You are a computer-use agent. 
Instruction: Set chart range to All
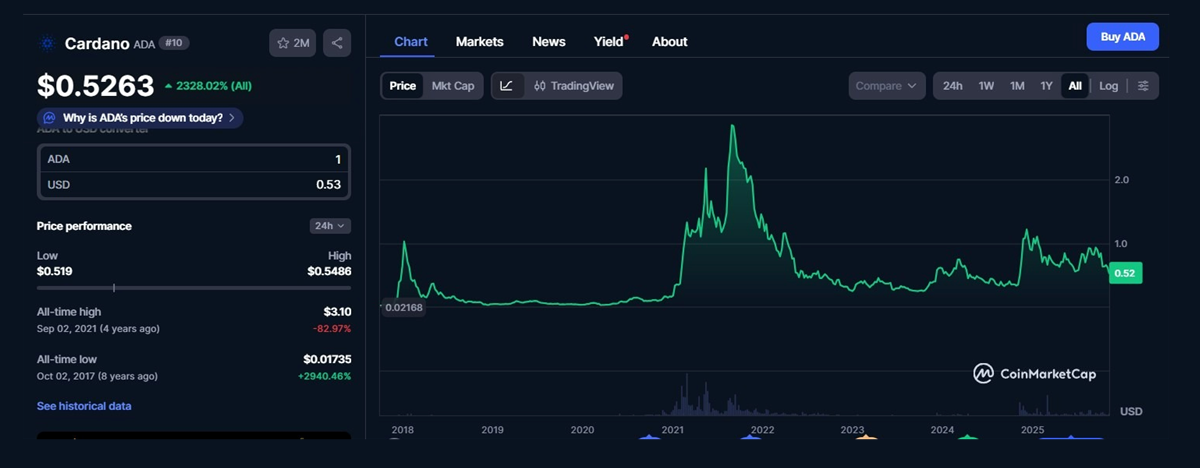(1075, 86)
